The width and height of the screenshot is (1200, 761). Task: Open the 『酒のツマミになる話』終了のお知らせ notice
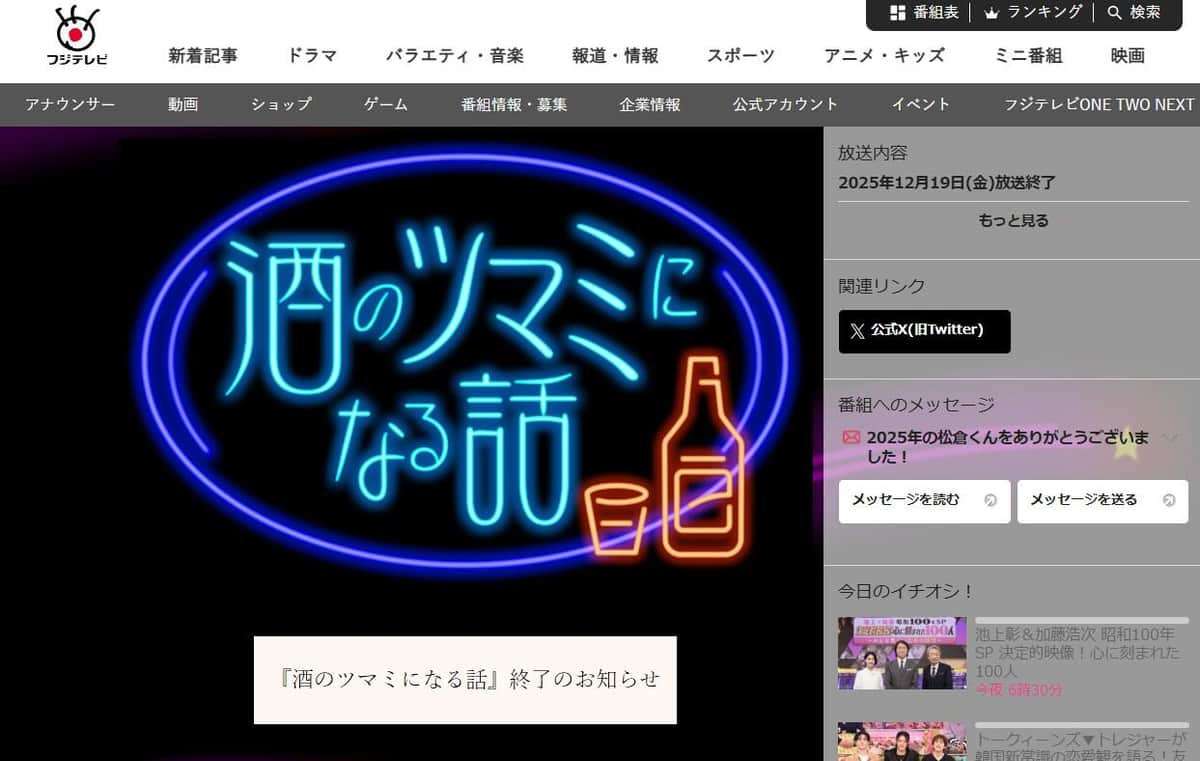(467, 679)
